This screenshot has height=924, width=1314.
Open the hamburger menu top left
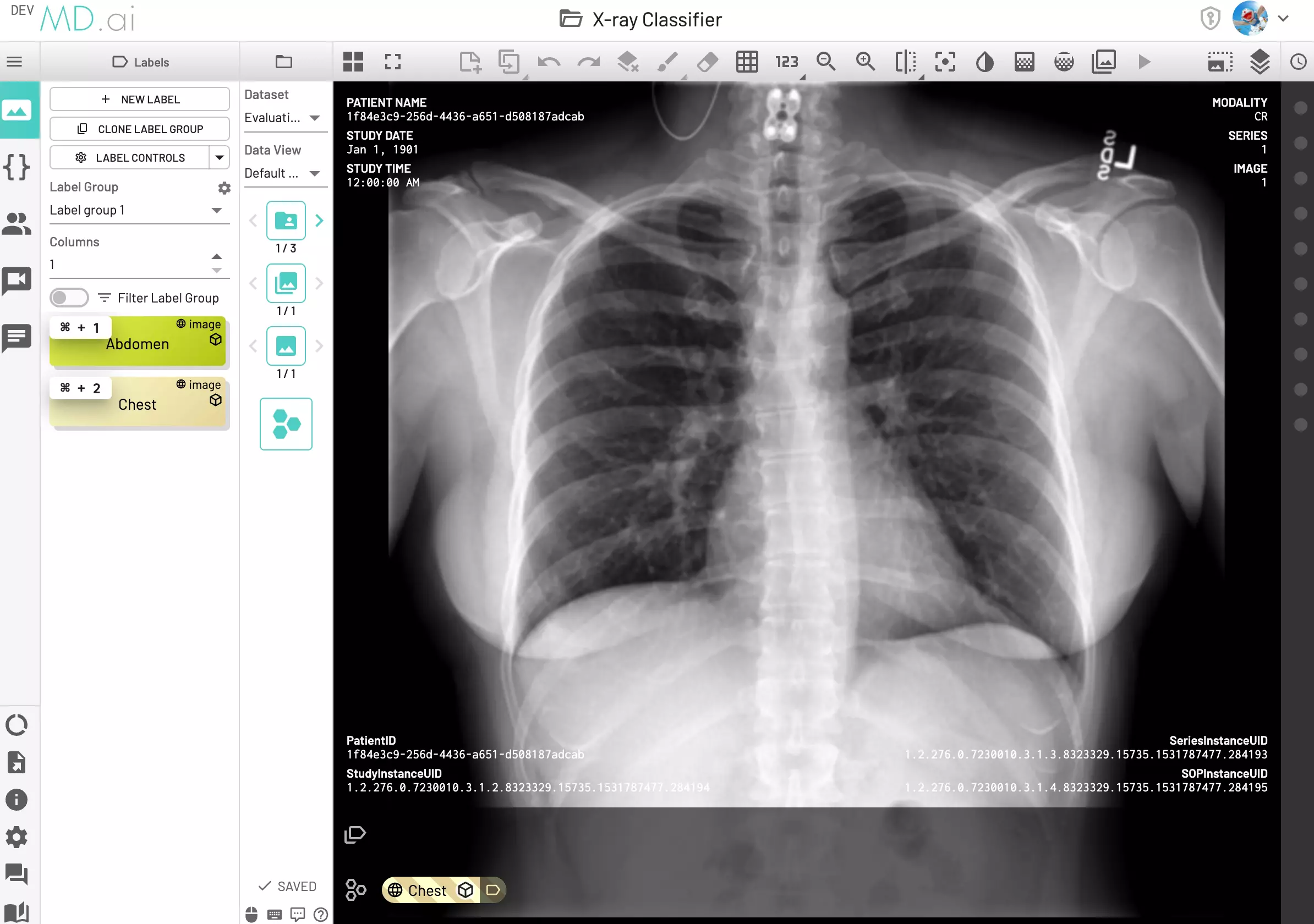pyautogui.click(x=15, y=61)
